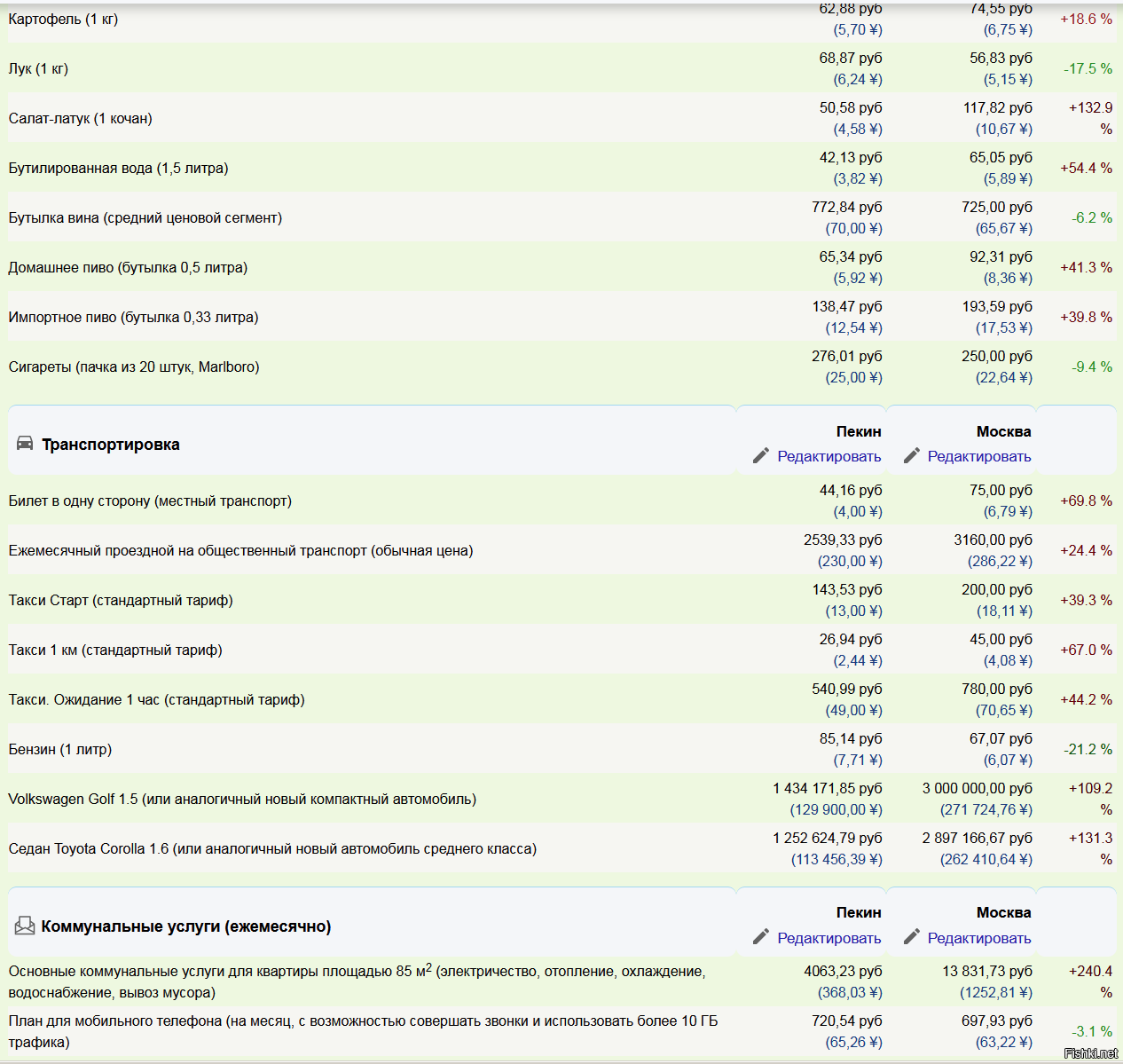Click the pencil icon under Пекин in Транспортировка
The image size is (1123, 1064).
pyautogui.click(x=760, y=456)
